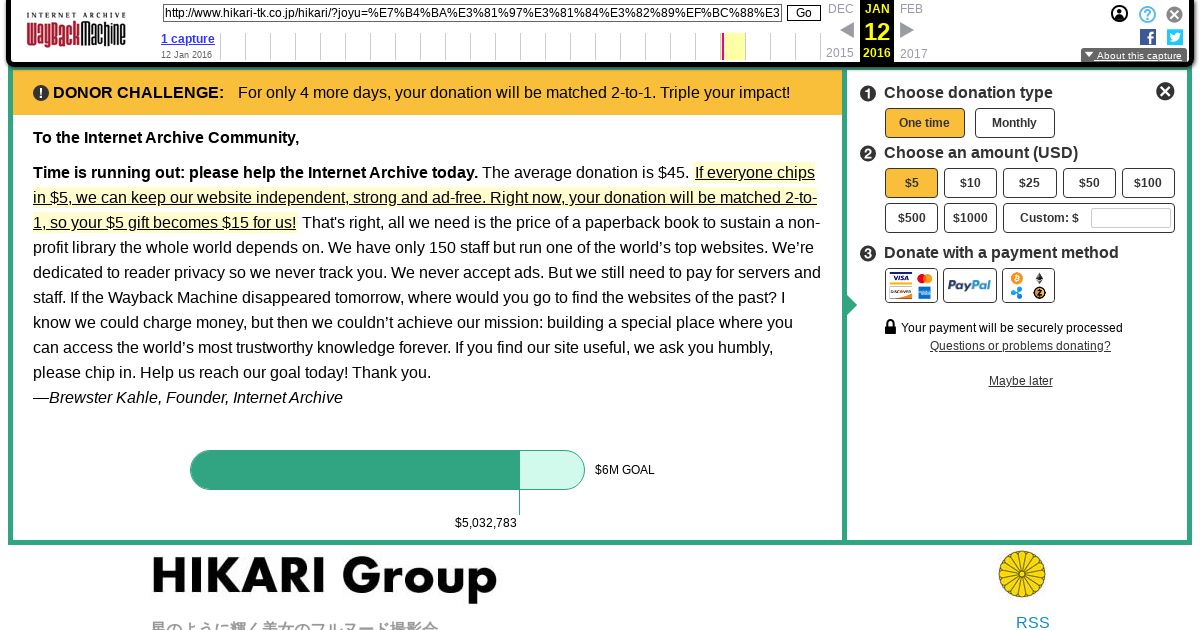Viewport: 1200px width, 630px height.
Task: Select One time donation type
Action: click(x=924, y=123)
